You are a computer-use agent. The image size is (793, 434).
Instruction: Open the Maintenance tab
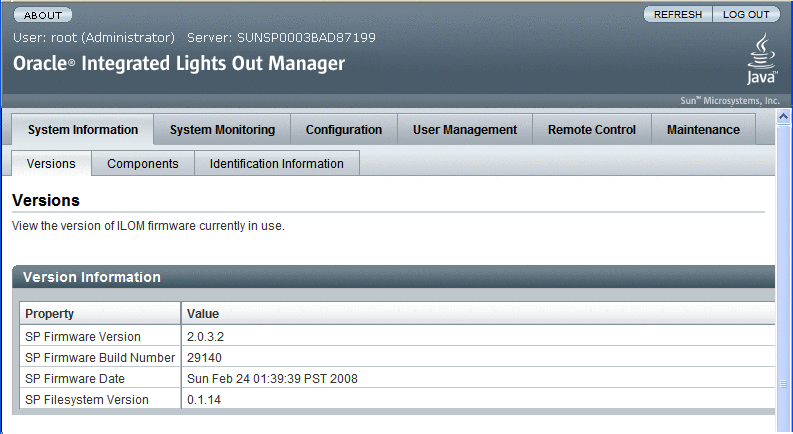[703, 130]
